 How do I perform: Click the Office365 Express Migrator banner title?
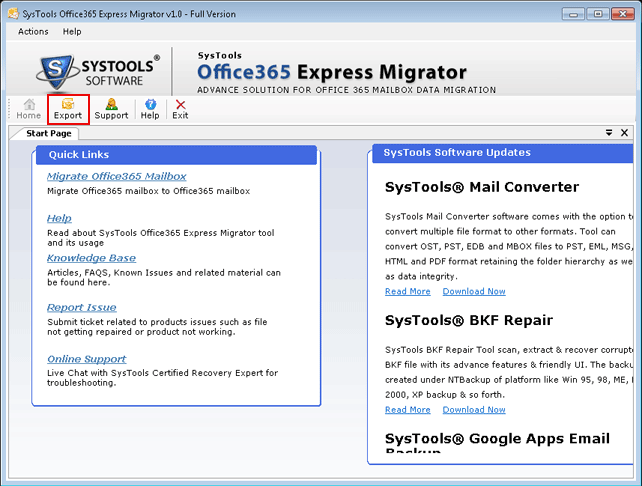332,72
